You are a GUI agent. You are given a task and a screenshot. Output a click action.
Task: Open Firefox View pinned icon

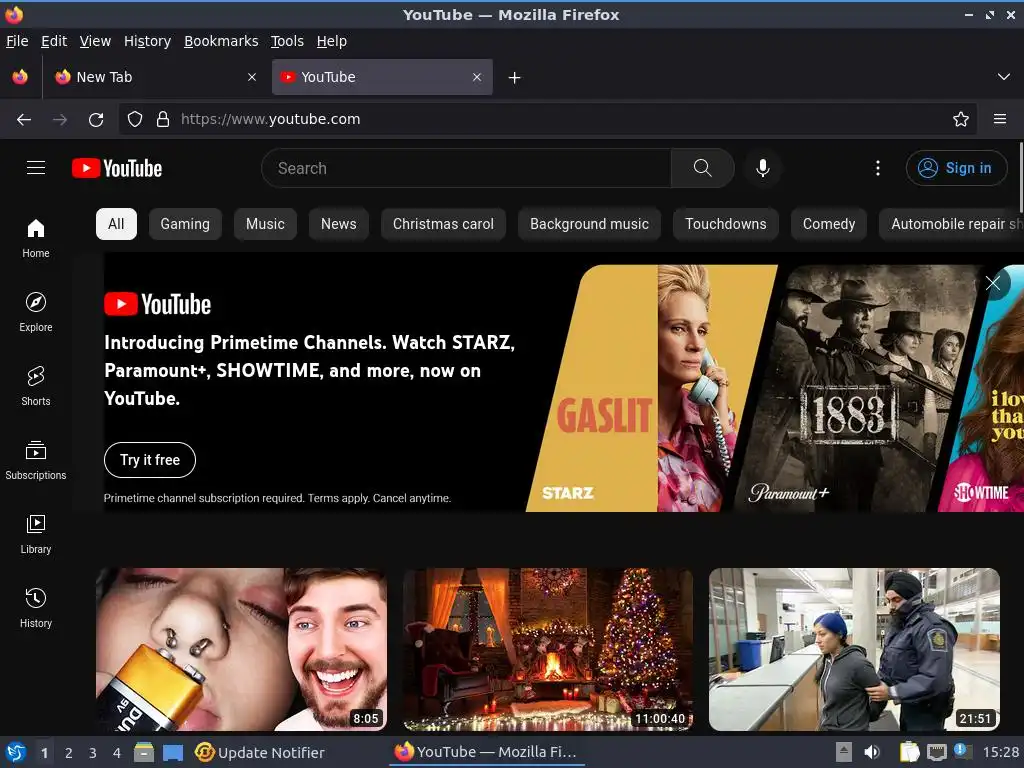coord(20,77)
